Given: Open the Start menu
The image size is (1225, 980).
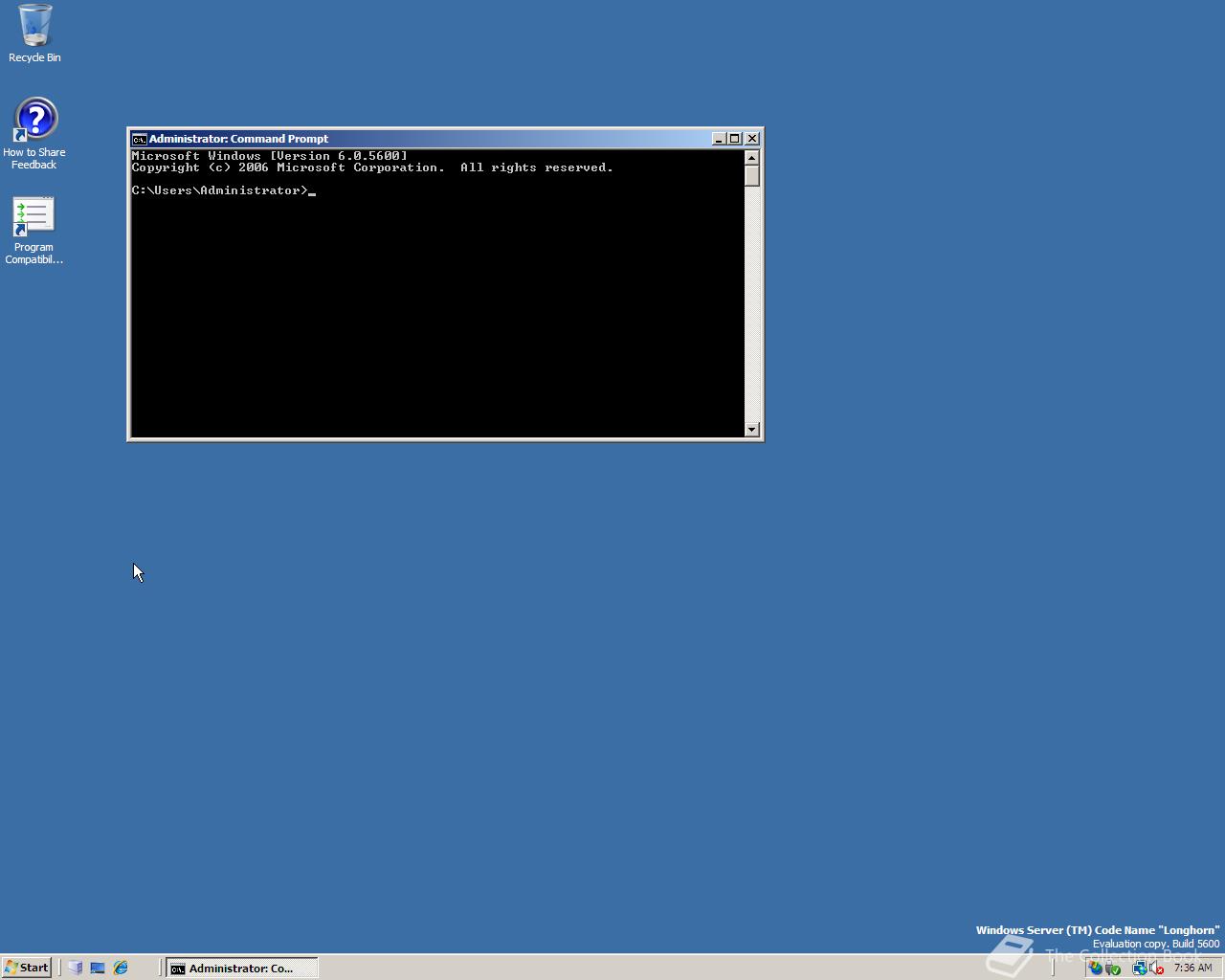Looking at the screenshot, I should [26, 968].
